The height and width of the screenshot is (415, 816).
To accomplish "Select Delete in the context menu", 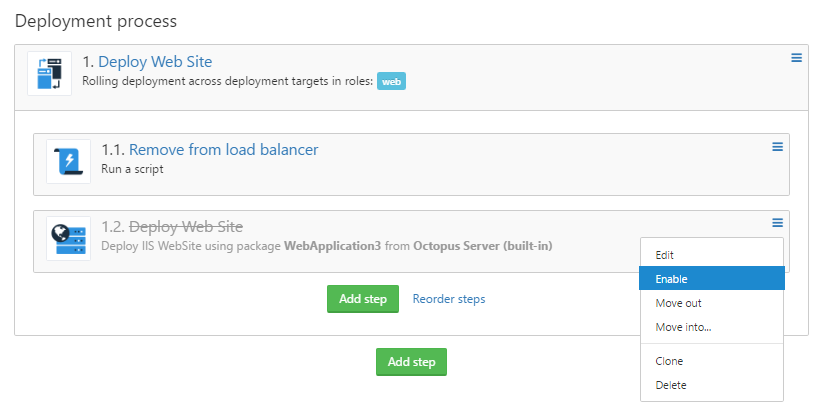I will 671,385.
